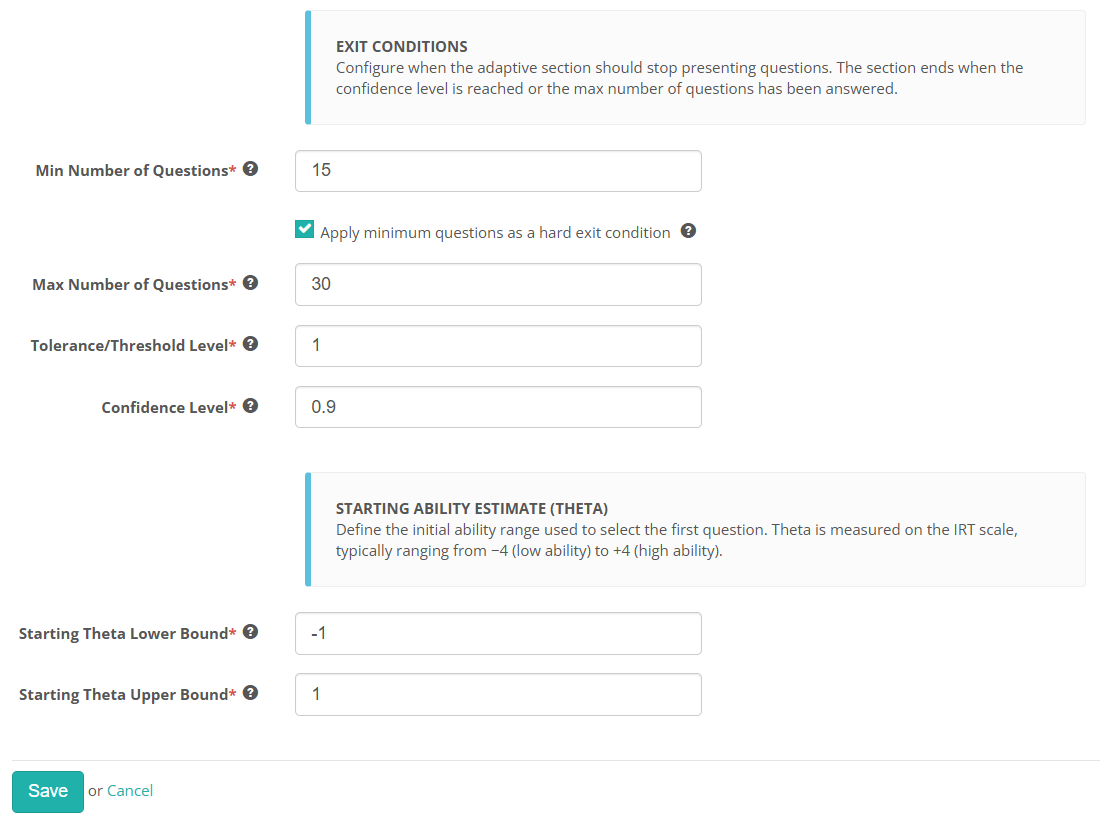Cancel editing via the Cancel link
The image size is (1100, 826).
pos(130,791)
